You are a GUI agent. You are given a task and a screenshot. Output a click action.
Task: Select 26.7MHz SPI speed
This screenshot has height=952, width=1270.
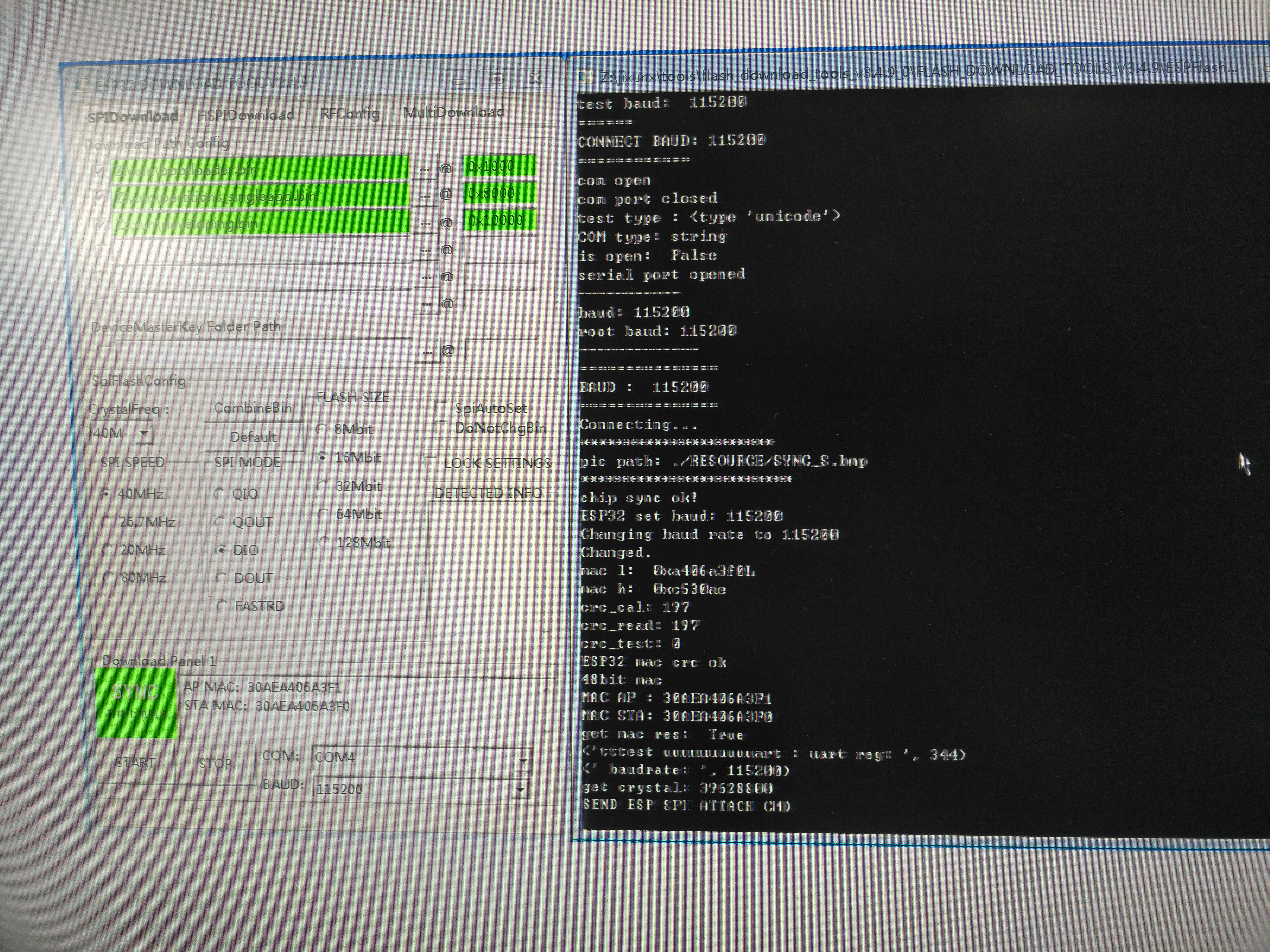point(138,522)
